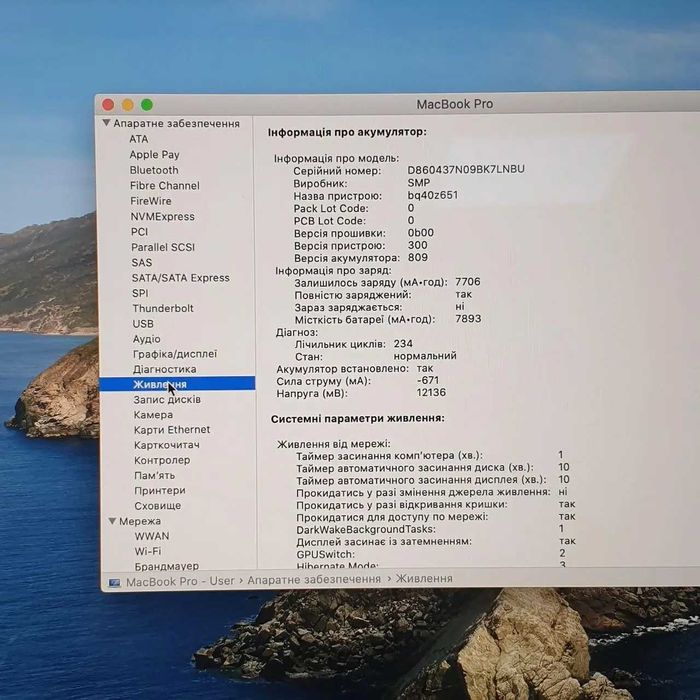This screenshot has height=700, width=700.
Task: Click the Лічильник циклів label
Action: pos(340,344)
